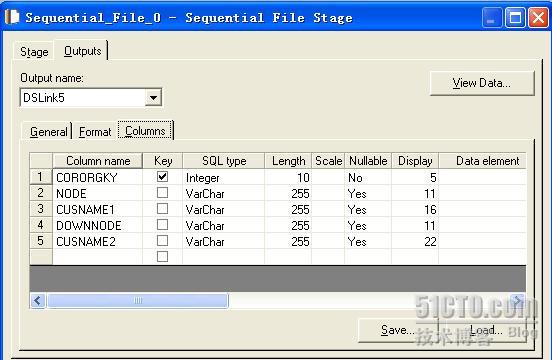Viewport: 552px width, 360px height.
Task: Click the CUSNAME1 column name cell
Action: pyautogui.click(x=98, y=209)
